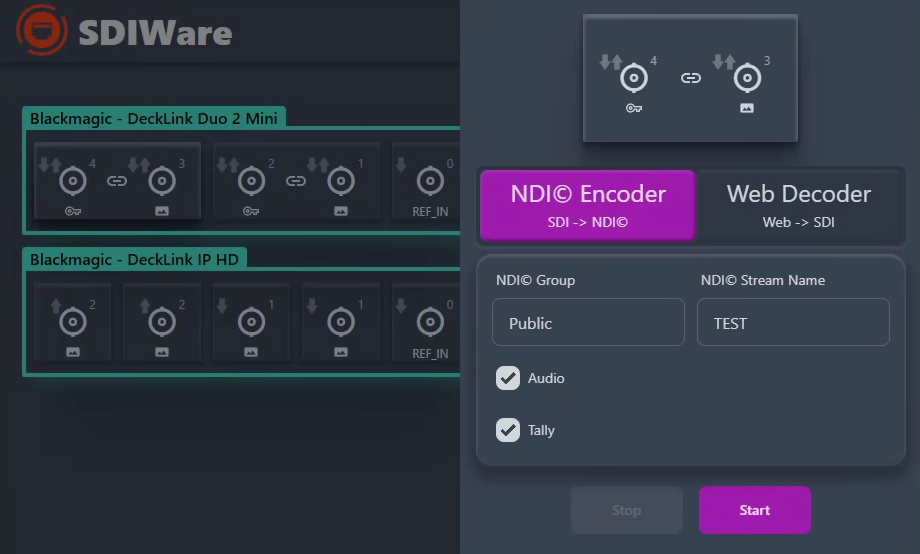This screenshot has width=920, height=554.
Task: Uncheck the Tally checkbox
Action: click(x=508, y=430)
